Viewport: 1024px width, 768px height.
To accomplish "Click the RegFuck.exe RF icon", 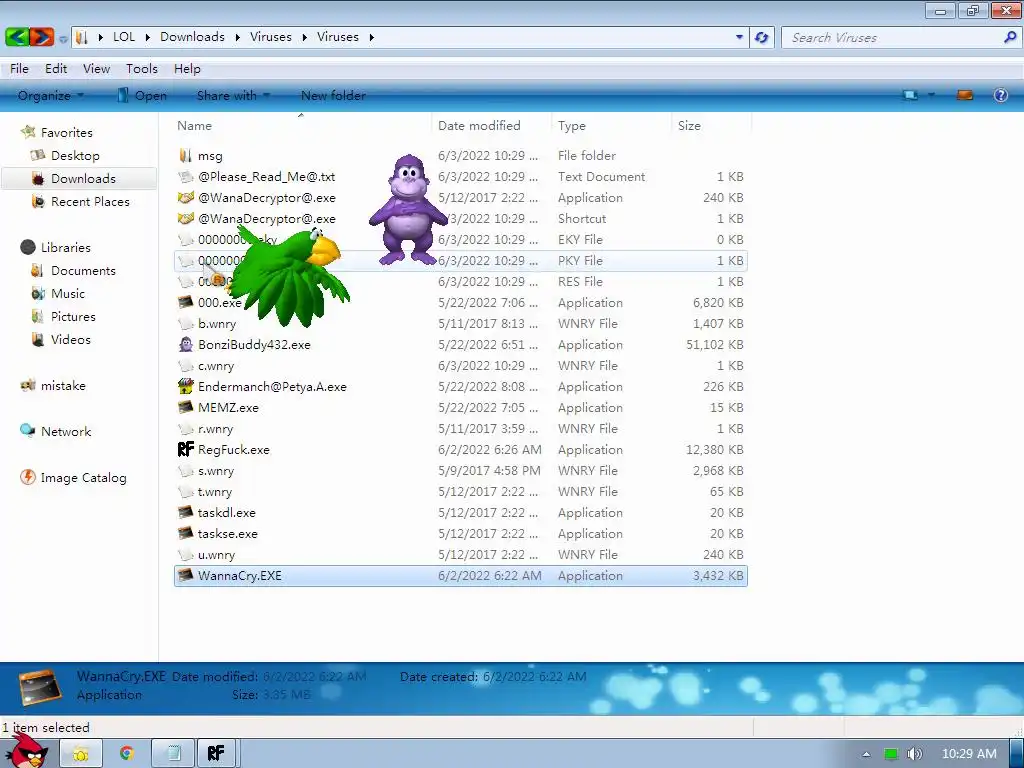I will tap(185, 449).
